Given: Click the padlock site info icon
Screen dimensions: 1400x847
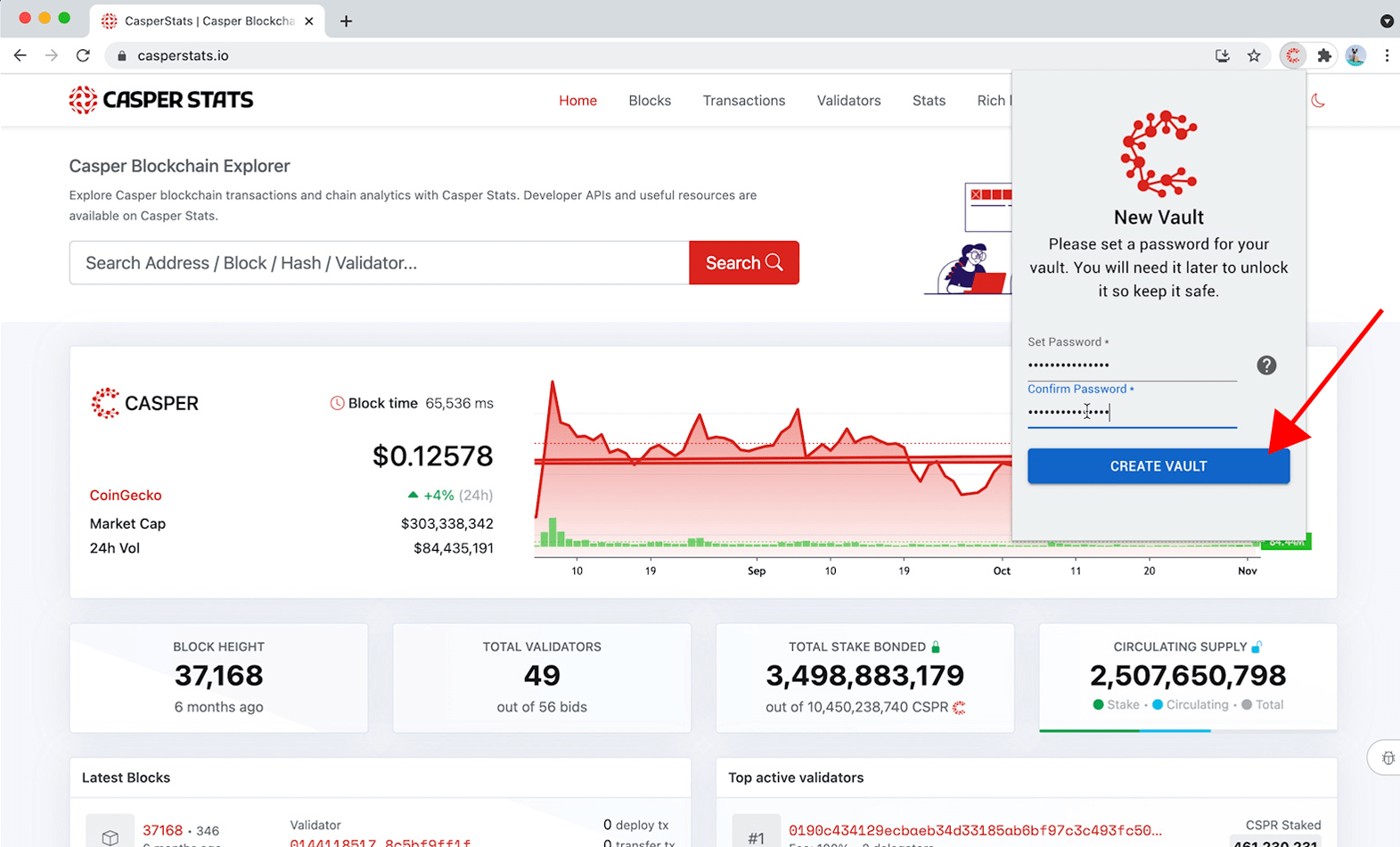Looking at the screenshot, I should pyautogui.click(x=122, y=55).
